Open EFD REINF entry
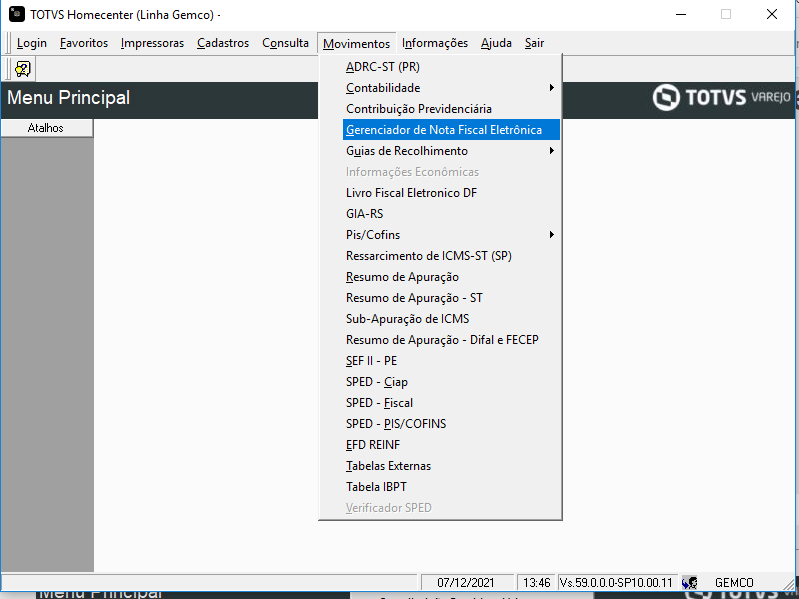 (440, 445)
